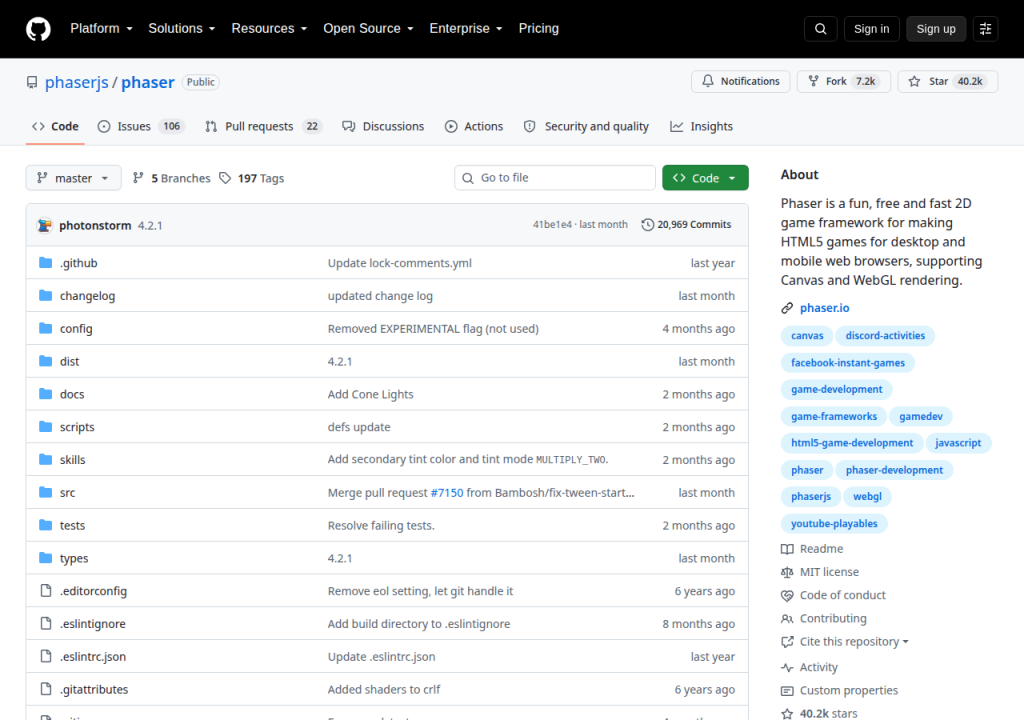Open the .gitattributes file
The height and width of the screenshot is (720, 1024).
94,689
